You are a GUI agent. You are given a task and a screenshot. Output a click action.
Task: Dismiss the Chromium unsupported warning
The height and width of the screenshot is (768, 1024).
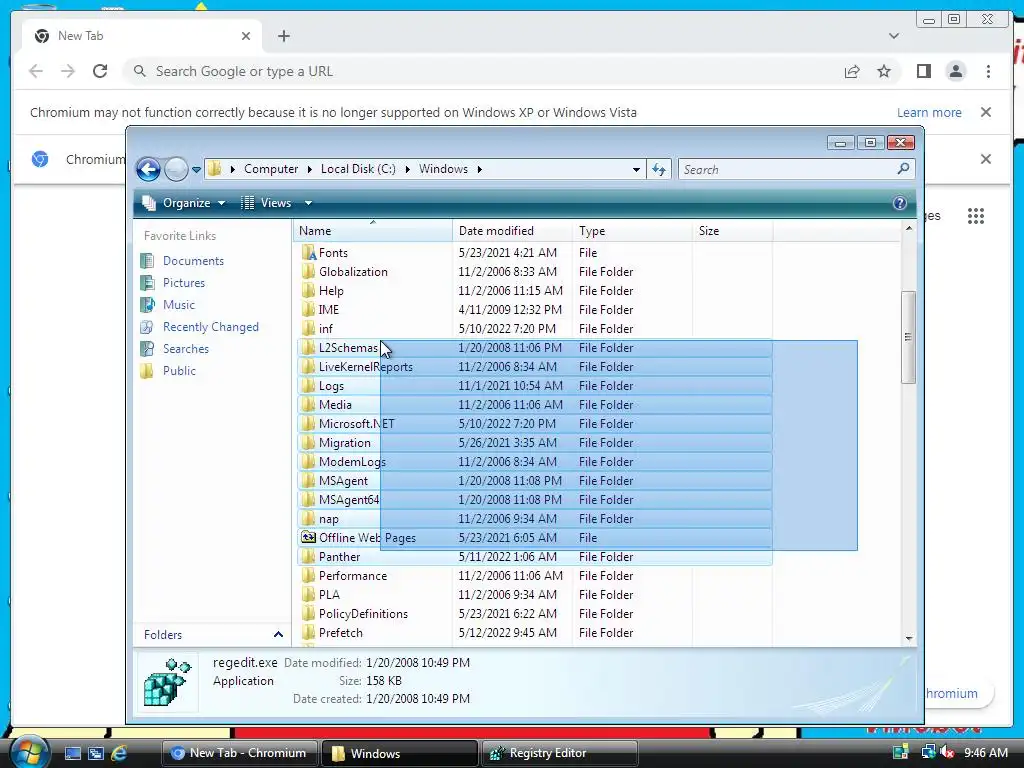pos(986,112)
